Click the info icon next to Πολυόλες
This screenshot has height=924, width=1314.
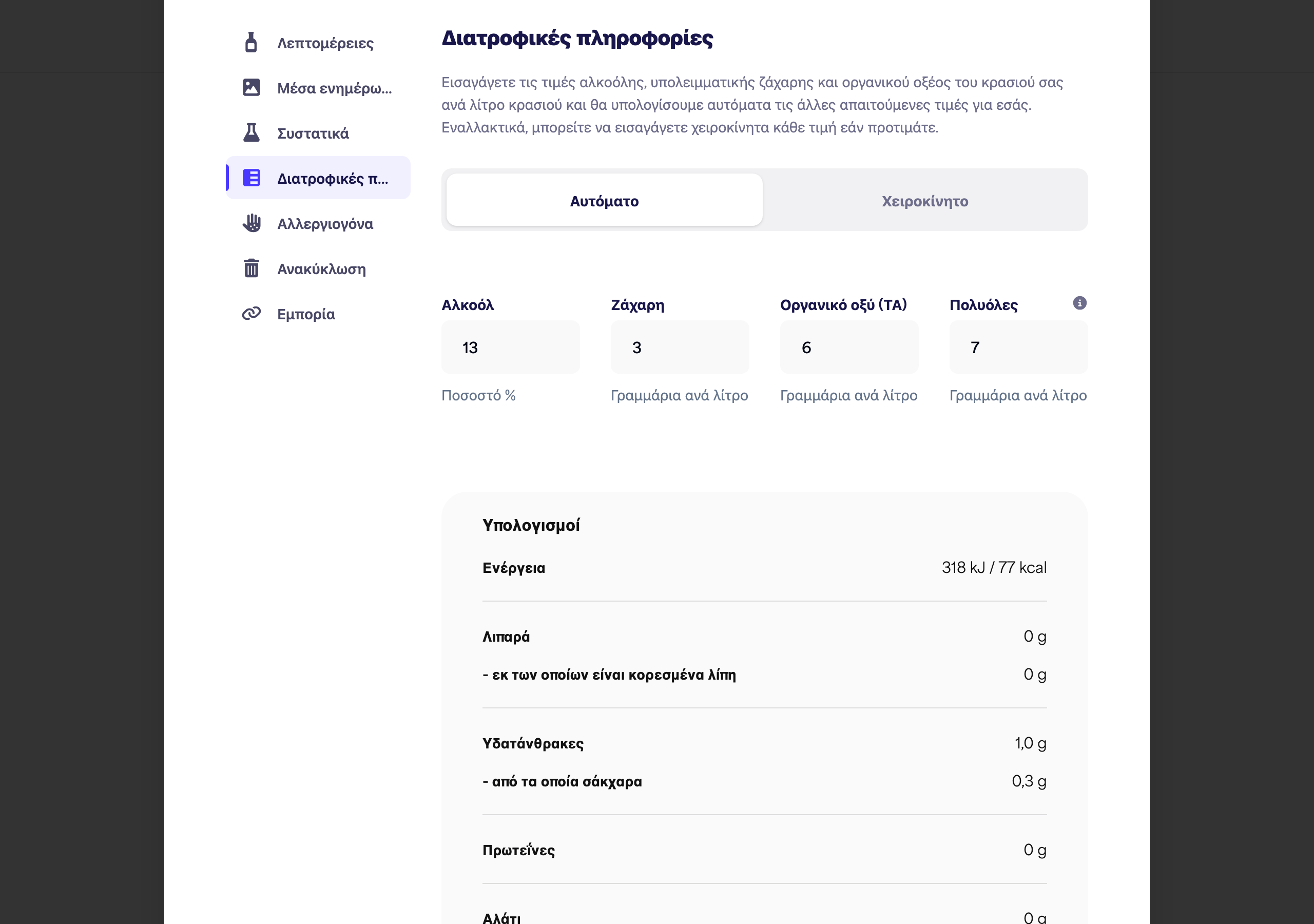point(1079,303)
